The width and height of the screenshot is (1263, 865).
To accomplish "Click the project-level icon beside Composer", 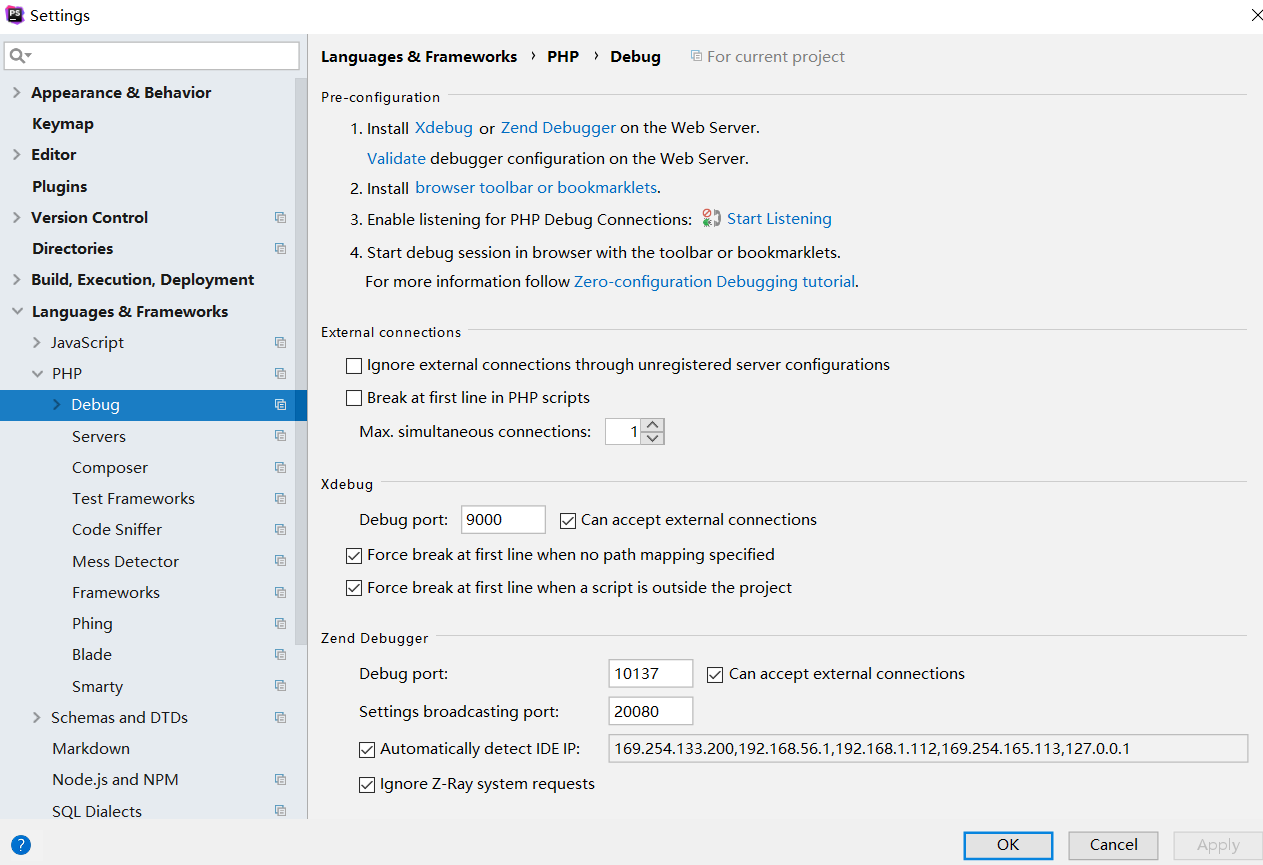I will coord(280,468).
